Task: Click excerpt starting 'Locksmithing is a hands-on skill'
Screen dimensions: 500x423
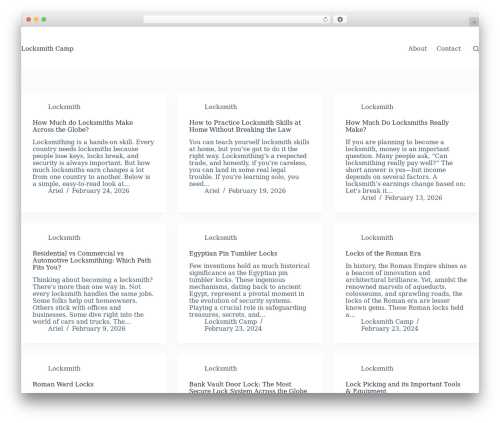Action: (93, 163)
